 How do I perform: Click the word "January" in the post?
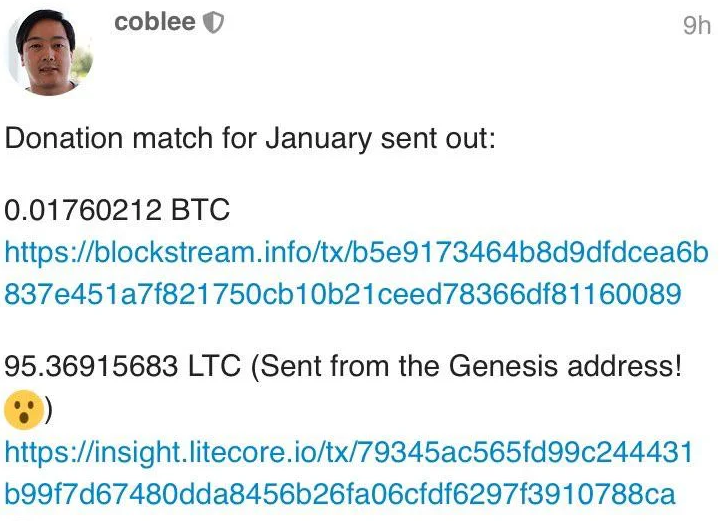[318, 139]
